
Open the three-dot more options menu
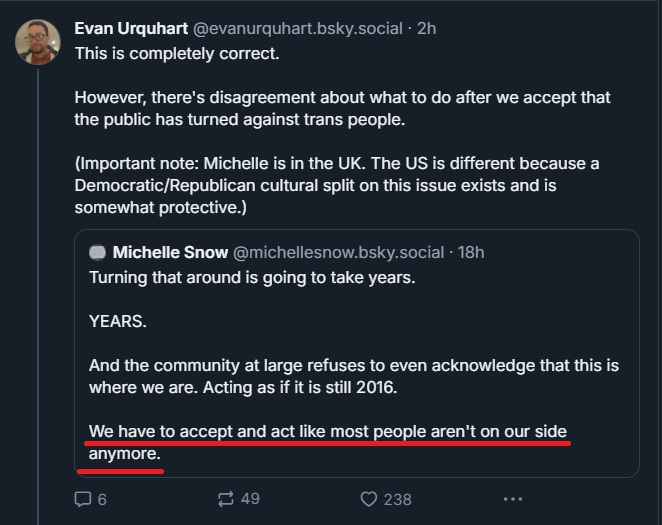point(513,498)
